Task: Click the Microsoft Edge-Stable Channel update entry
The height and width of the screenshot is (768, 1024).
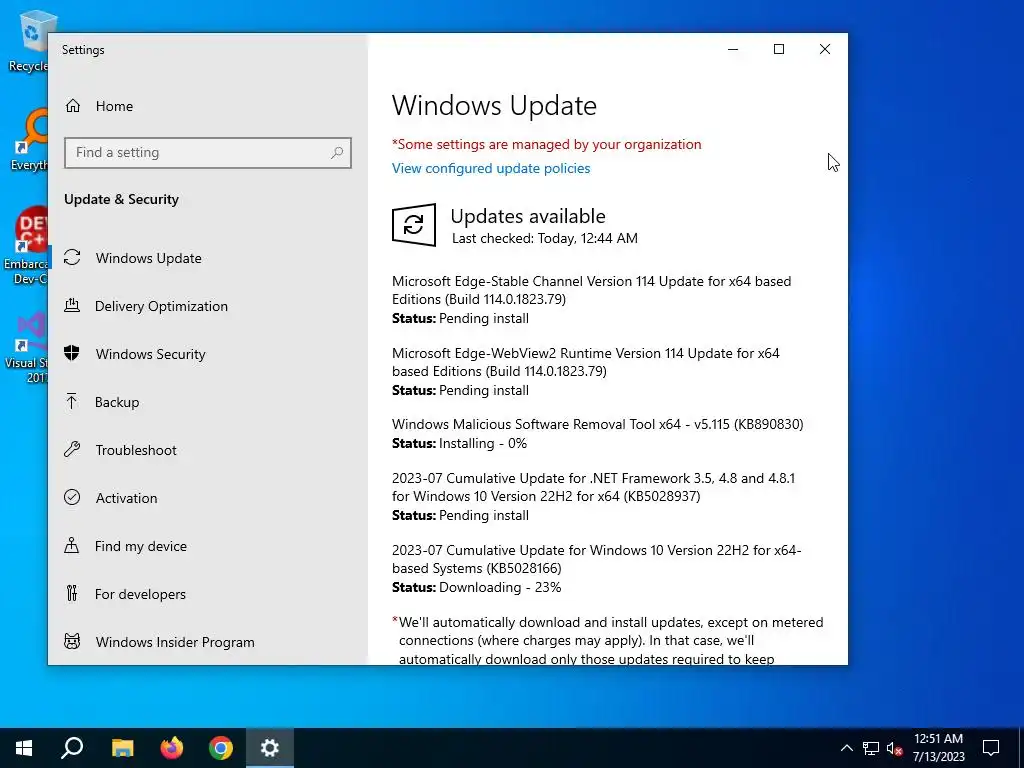Action: click(x=592, y=300)
